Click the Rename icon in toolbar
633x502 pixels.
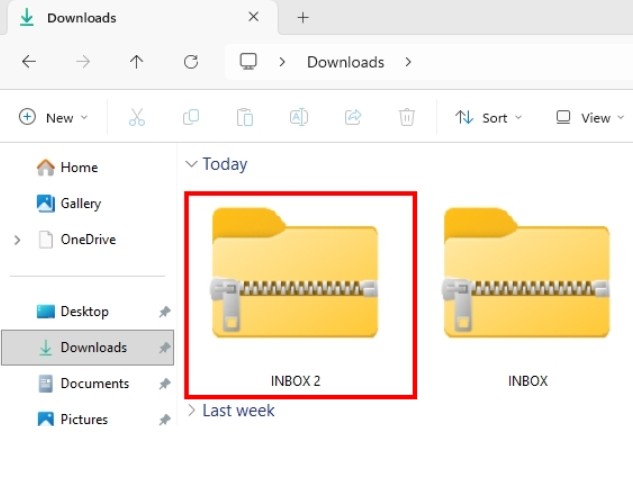point(298,117)
